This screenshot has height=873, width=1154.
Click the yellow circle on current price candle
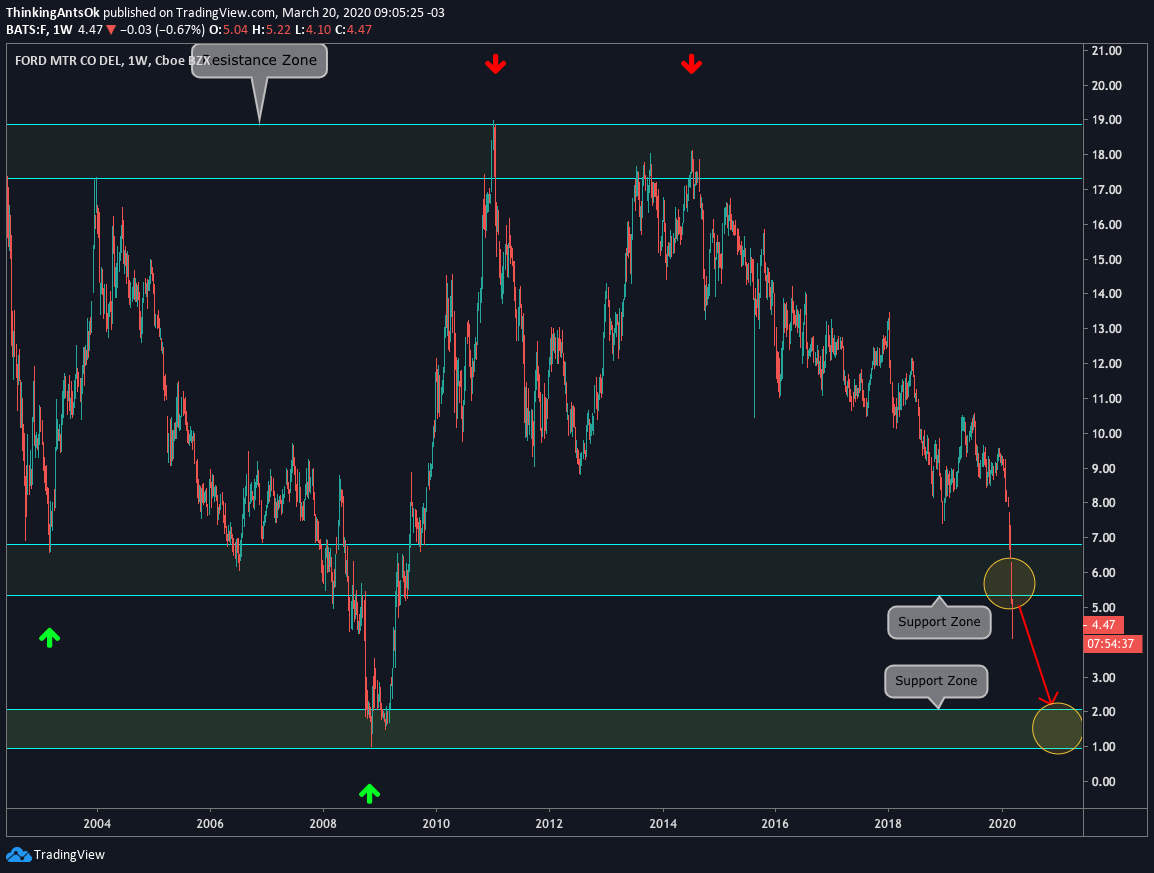point(1010,584)
